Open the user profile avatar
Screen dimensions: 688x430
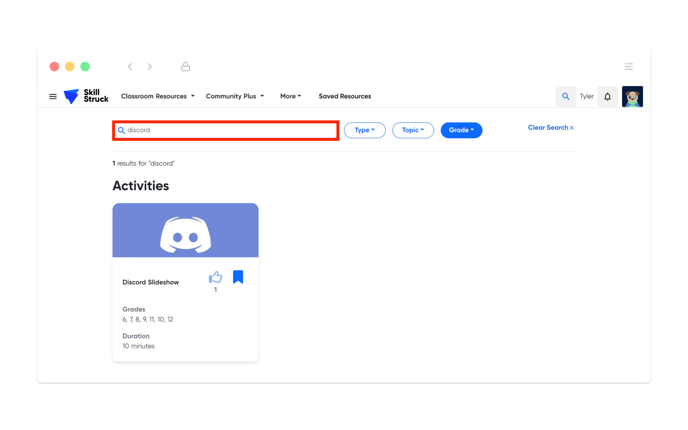click(x=632, y=97)
